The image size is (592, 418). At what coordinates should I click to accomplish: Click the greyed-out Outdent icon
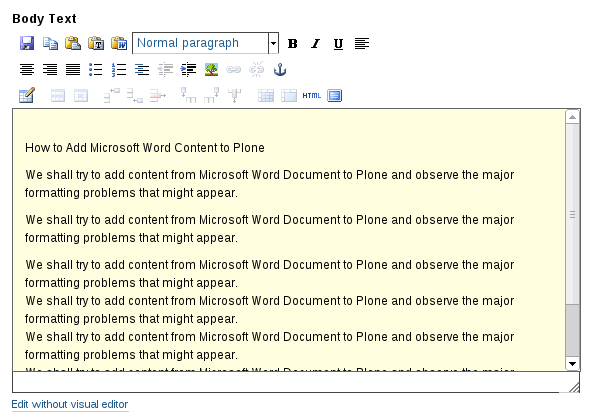[x=165, y=69]
